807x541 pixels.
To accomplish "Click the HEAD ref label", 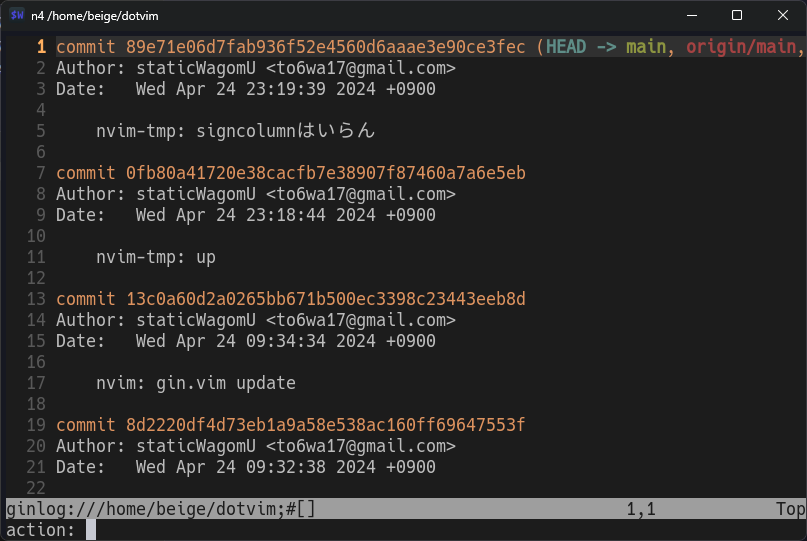I will [566, 47].
